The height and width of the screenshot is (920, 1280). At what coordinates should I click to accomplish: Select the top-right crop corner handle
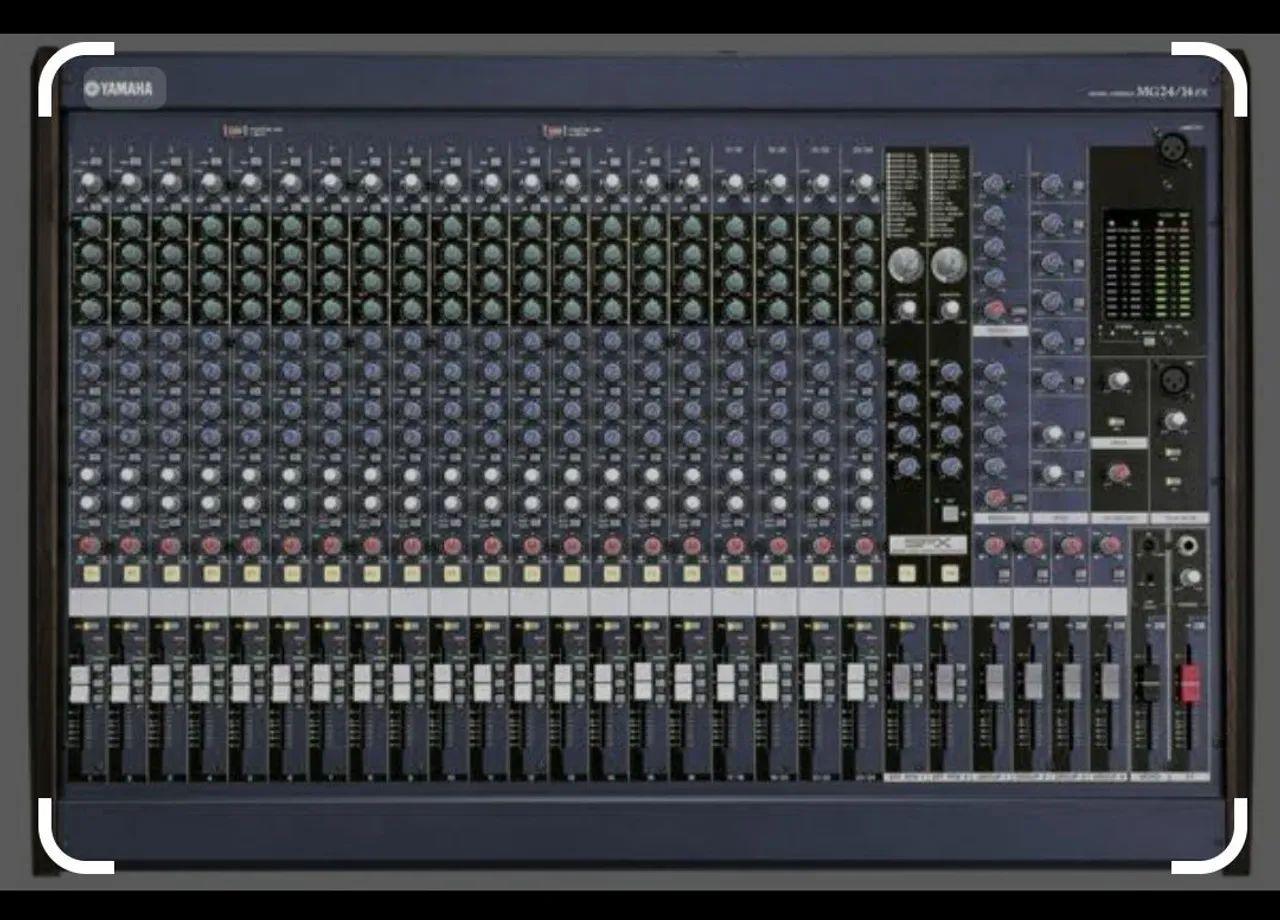point(1209,79)
